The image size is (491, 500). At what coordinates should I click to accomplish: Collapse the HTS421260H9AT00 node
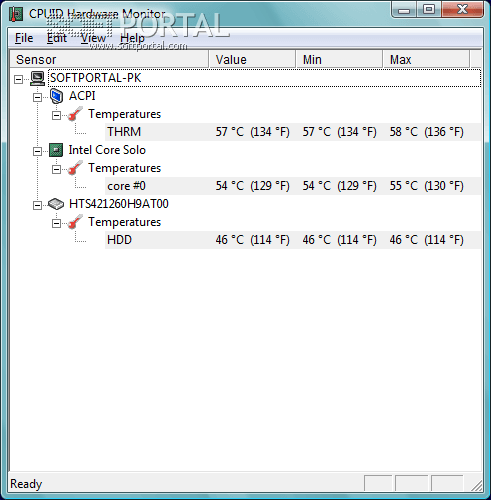point(37,205)
